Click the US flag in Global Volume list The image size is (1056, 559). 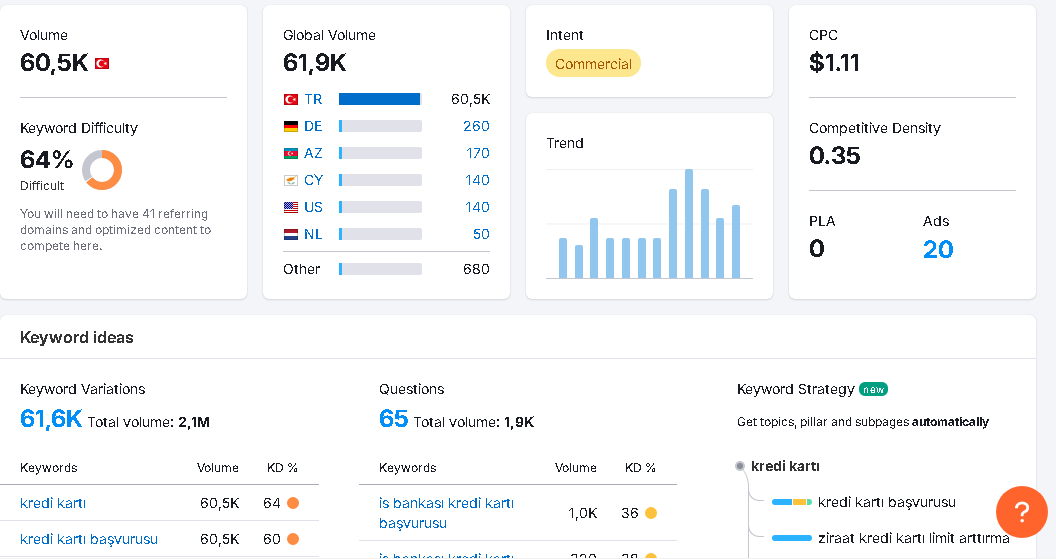[291, 207]
